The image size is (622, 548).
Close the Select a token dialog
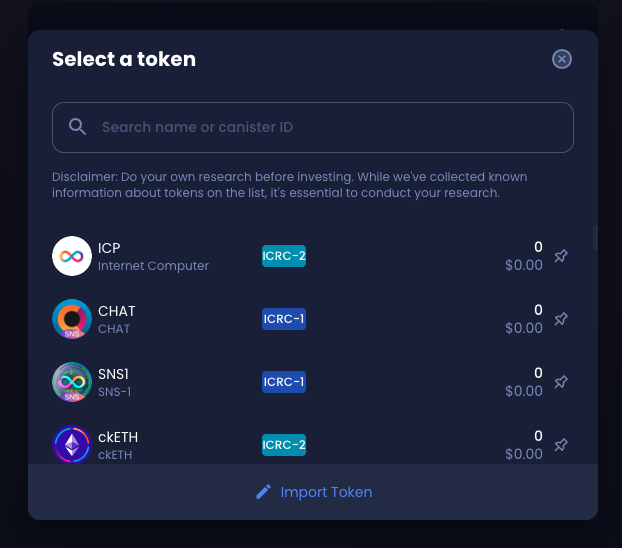[562, 59]
